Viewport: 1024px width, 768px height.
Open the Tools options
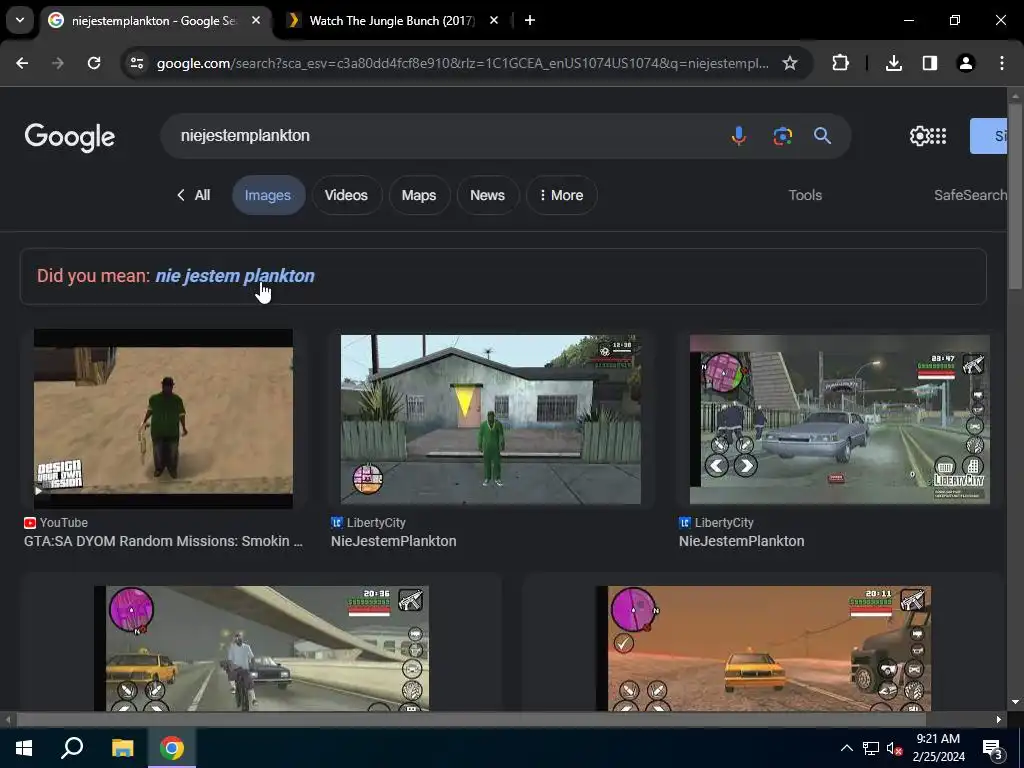click(805, 195)
